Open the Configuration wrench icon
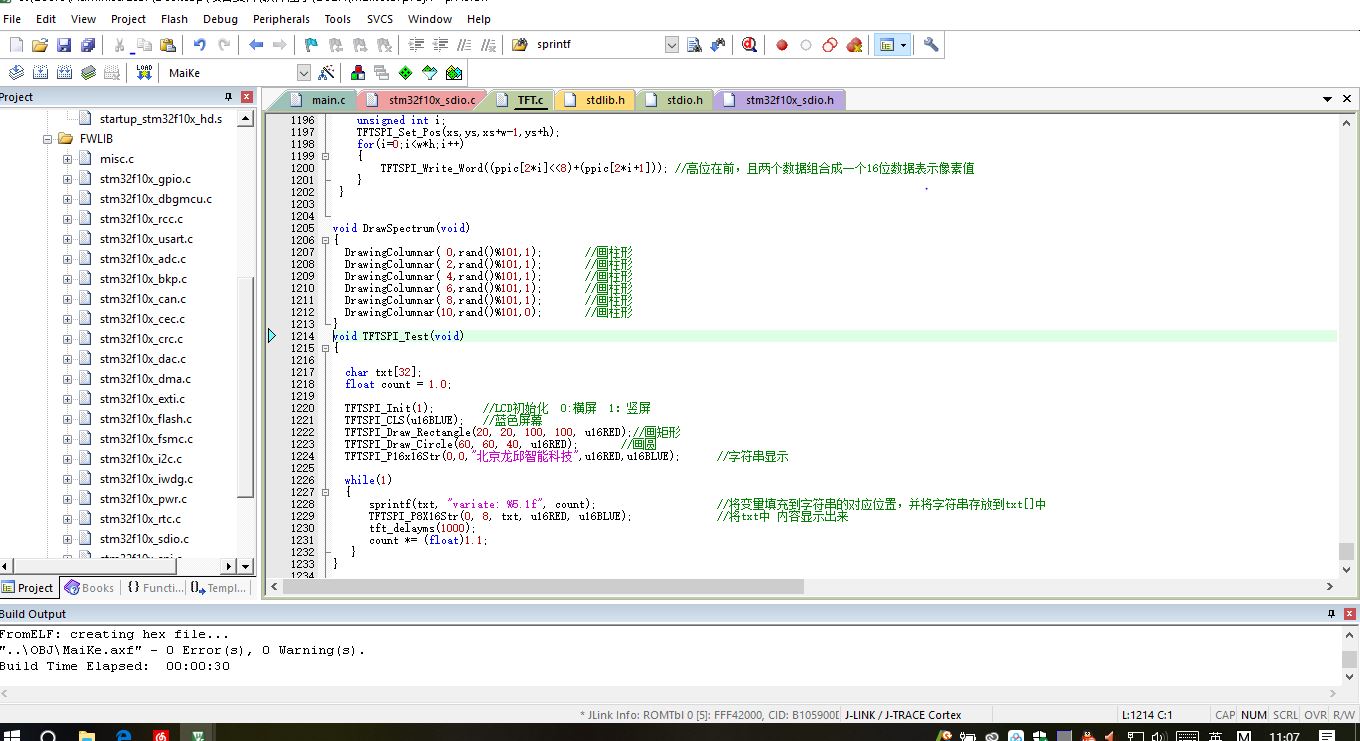The width and height of the screenshot is (1360, 741). pos(931,45)
